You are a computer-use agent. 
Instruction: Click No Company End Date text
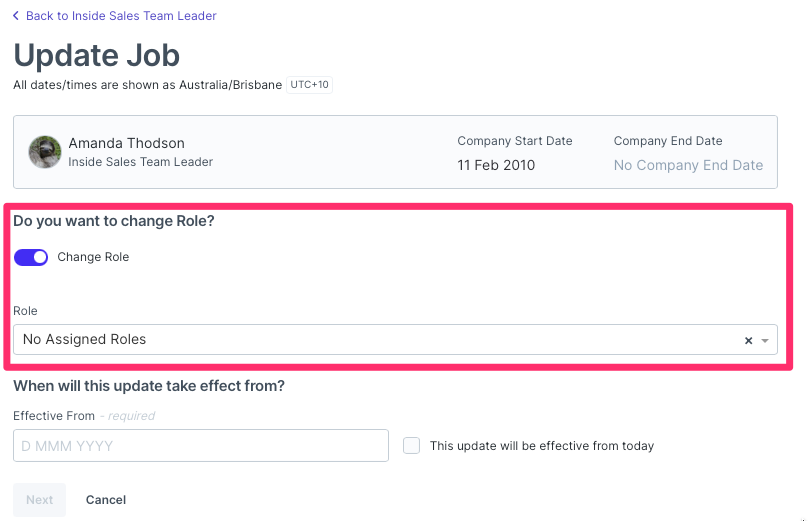(x=688, y=165)
